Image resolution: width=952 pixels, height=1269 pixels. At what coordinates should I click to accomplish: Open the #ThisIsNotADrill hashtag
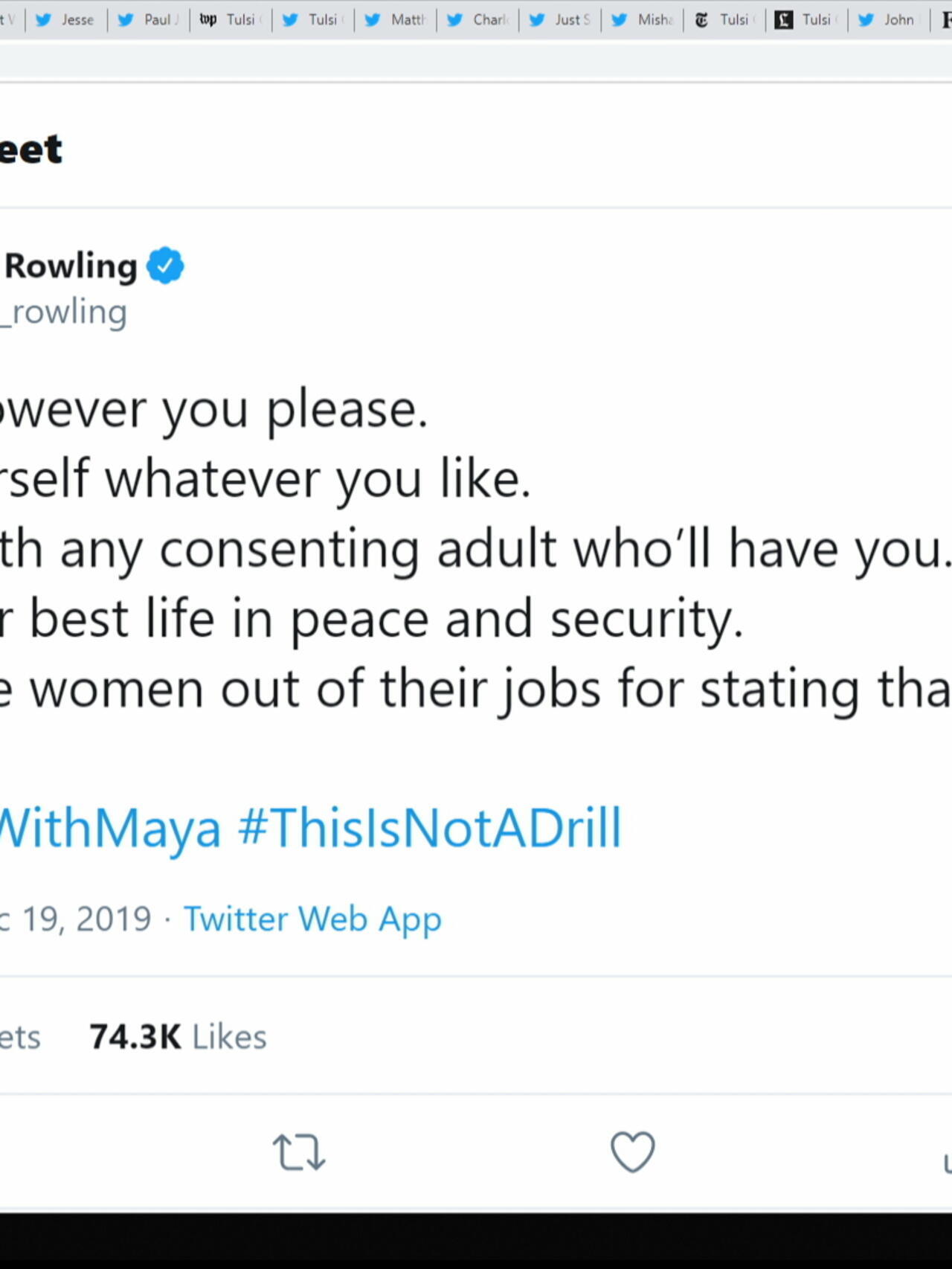pos(429,827)
